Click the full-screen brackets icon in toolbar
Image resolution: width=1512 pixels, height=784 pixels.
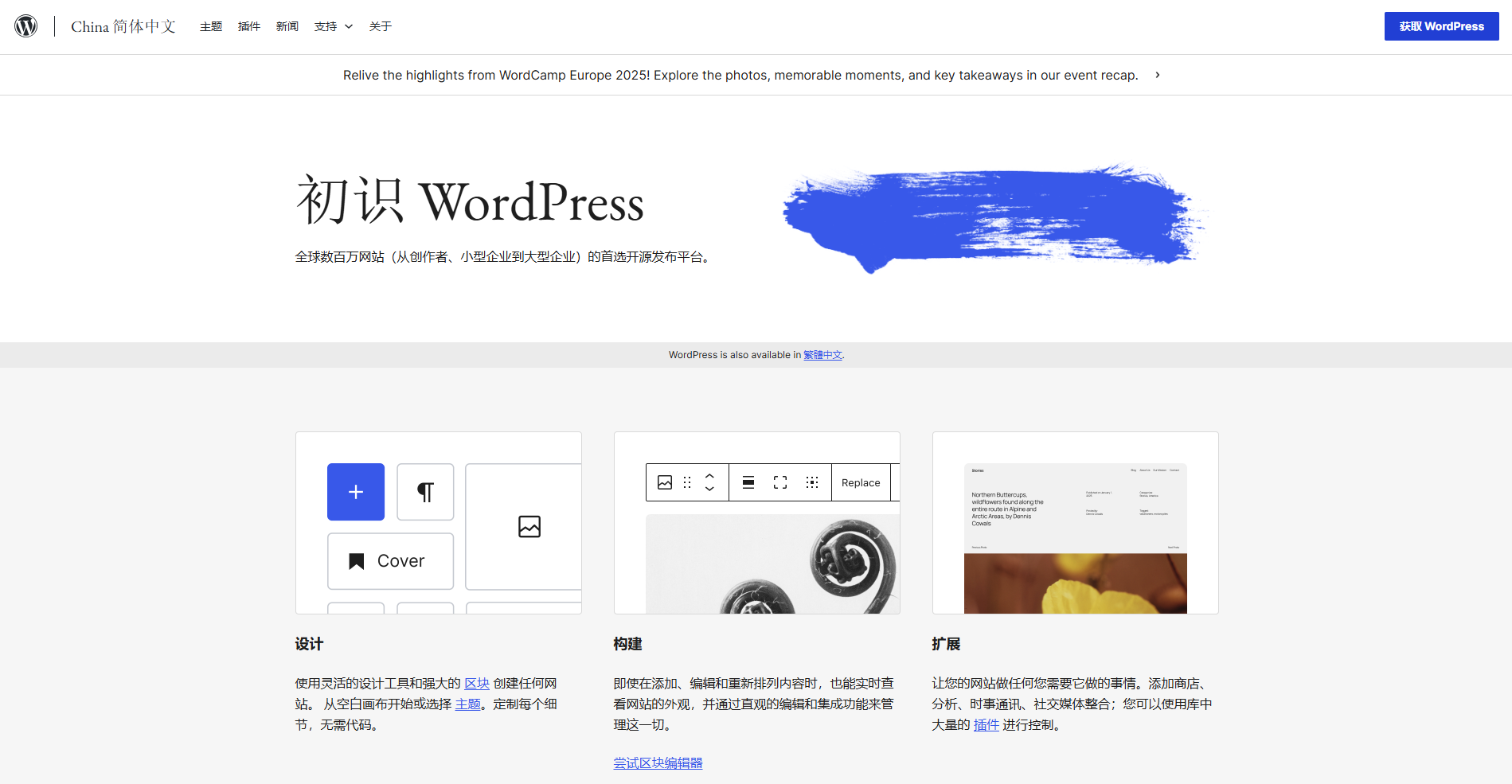[780, 482]
